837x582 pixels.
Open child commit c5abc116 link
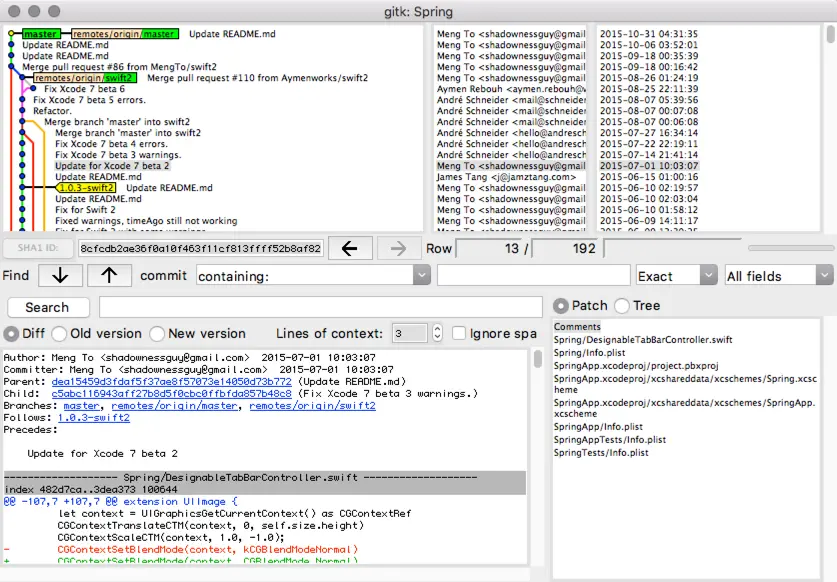pos(171,394)
